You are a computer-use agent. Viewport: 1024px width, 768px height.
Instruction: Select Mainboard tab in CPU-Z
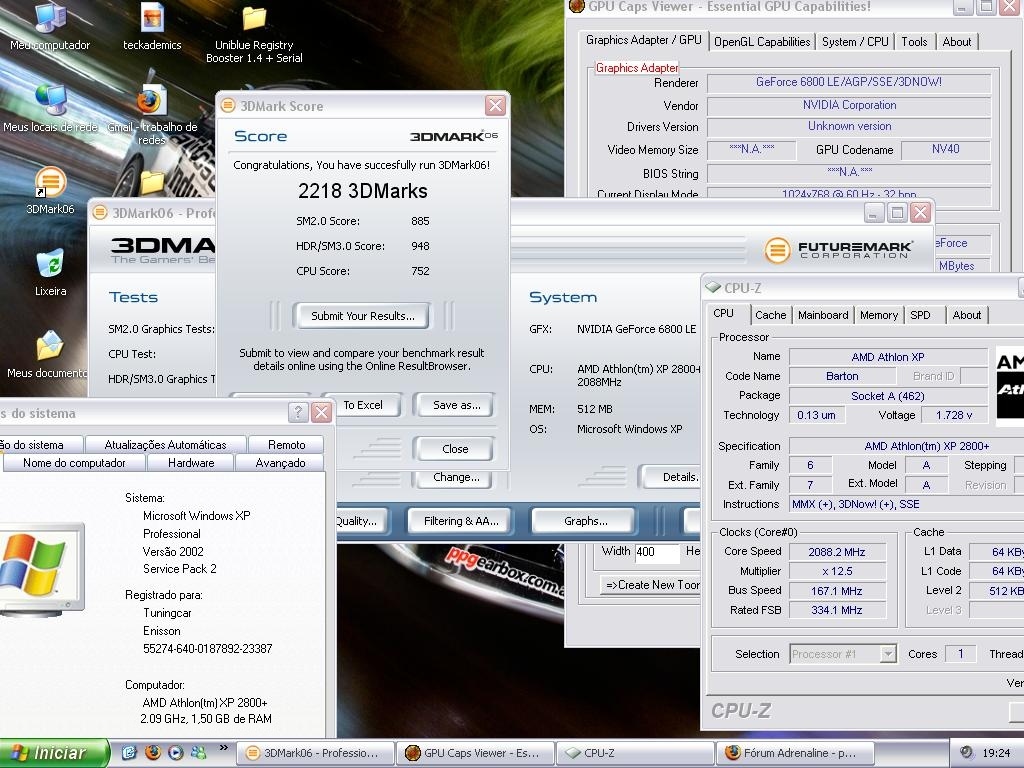(823, 315)
